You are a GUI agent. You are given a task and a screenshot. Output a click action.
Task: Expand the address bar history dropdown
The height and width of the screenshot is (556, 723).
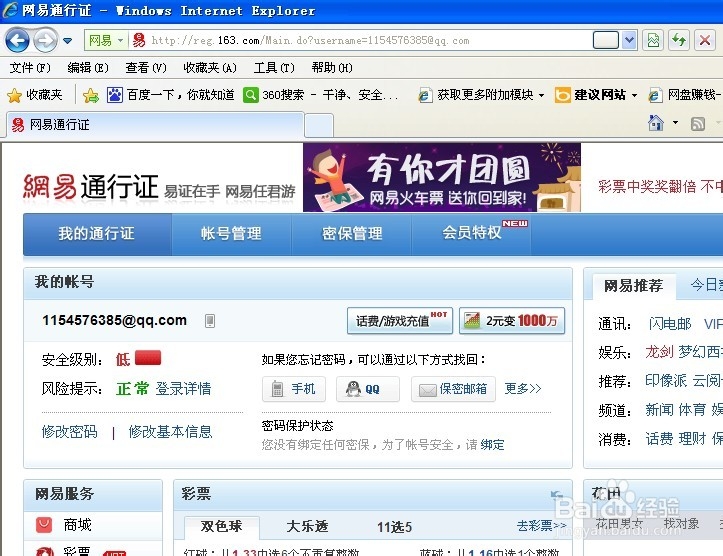(629, 41)
